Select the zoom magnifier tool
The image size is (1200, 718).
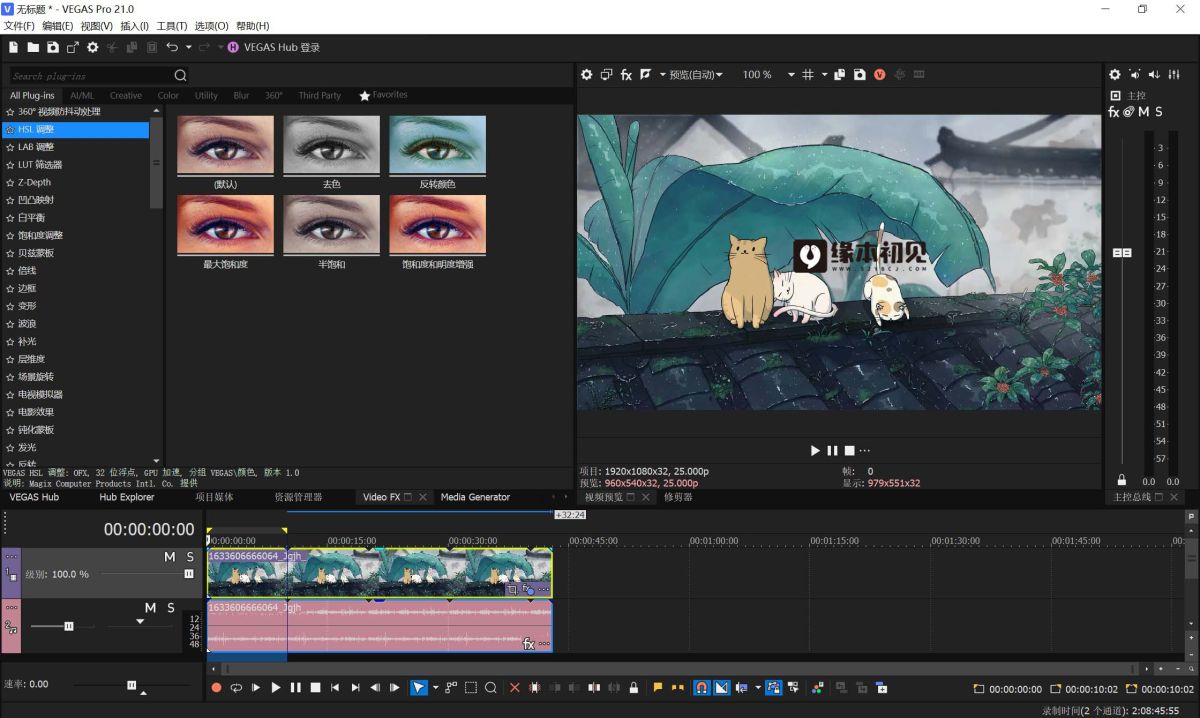point(491,688)
